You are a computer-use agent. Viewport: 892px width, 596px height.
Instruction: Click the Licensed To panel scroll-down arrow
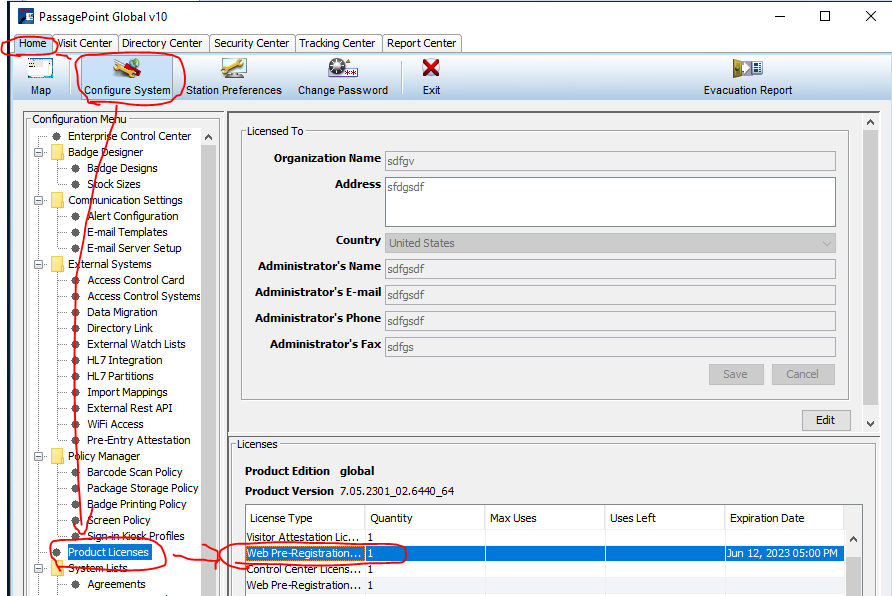[870, 423]
